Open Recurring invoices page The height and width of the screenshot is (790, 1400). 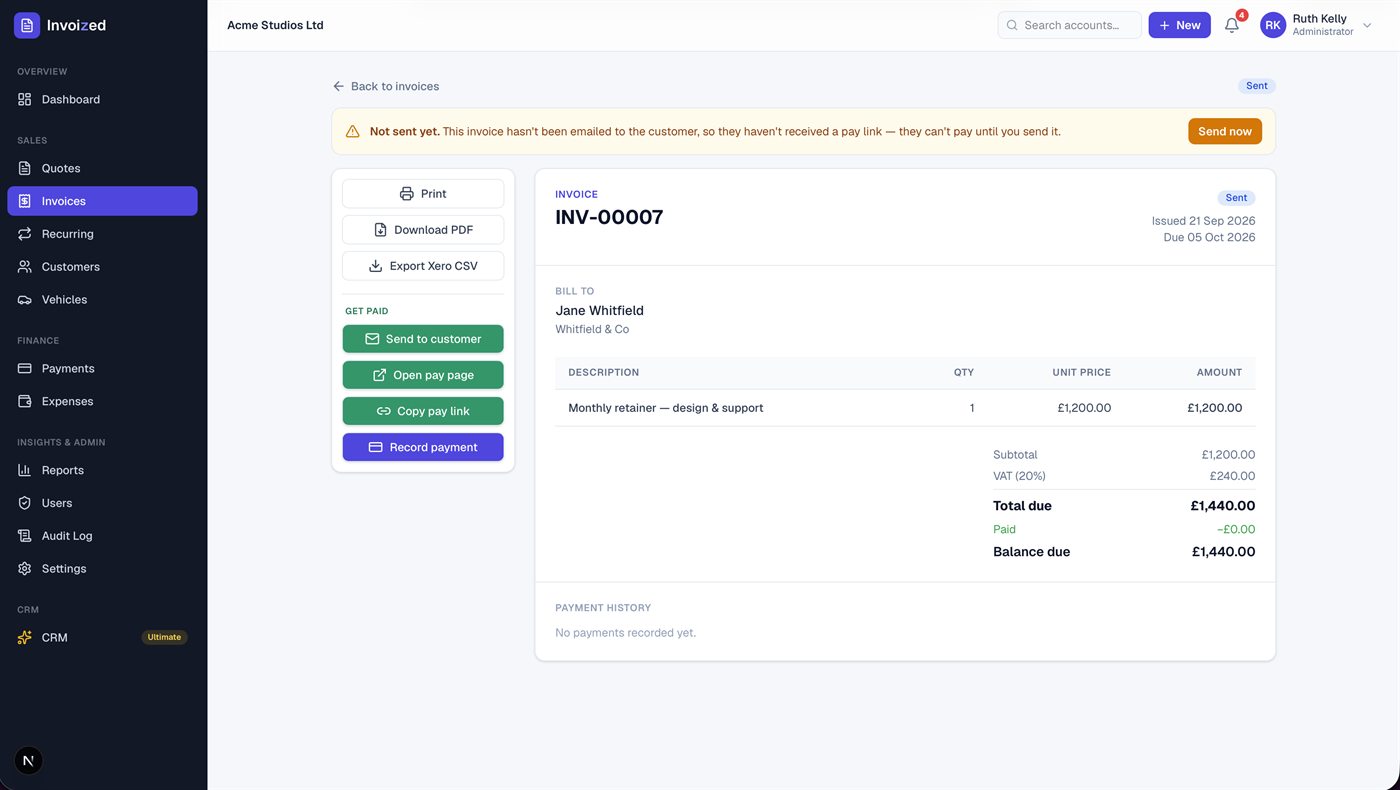102,234
